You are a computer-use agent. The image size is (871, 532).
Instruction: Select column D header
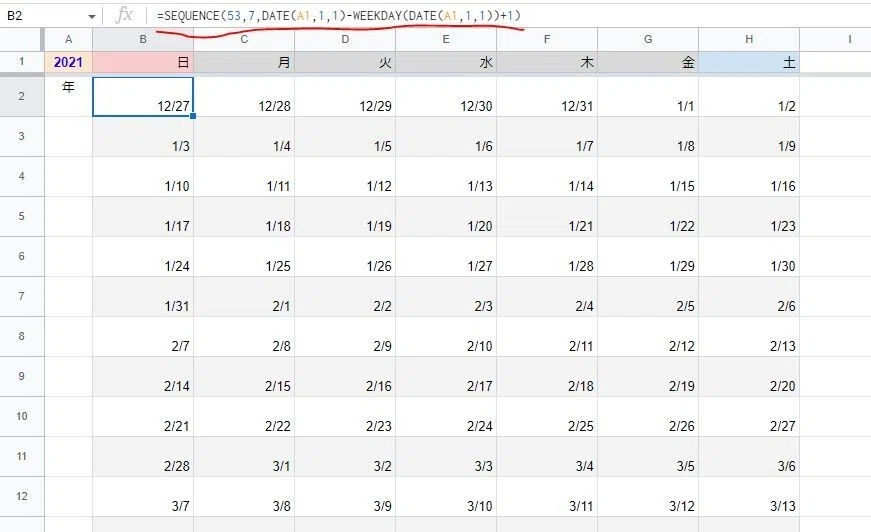click(x=345, y=39)
